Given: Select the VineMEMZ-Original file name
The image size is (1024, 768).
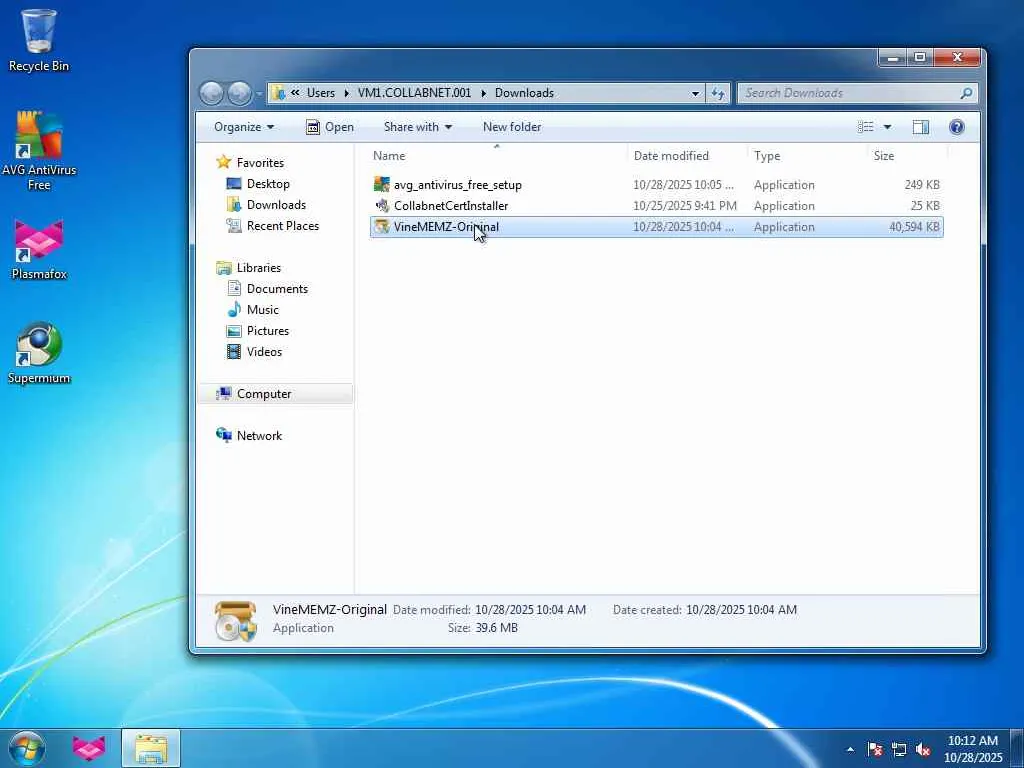Looking at the screenshot, I should coord(446,227).
